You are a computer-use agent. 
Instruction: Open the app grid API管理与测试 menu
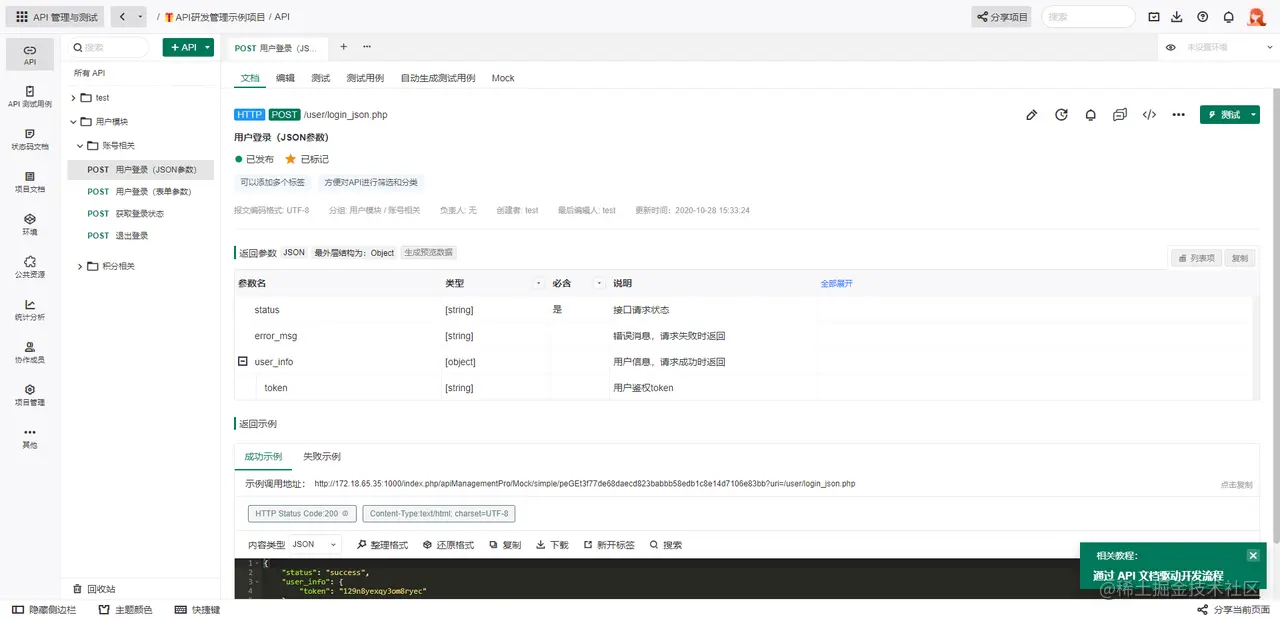(x=56, y=17)
